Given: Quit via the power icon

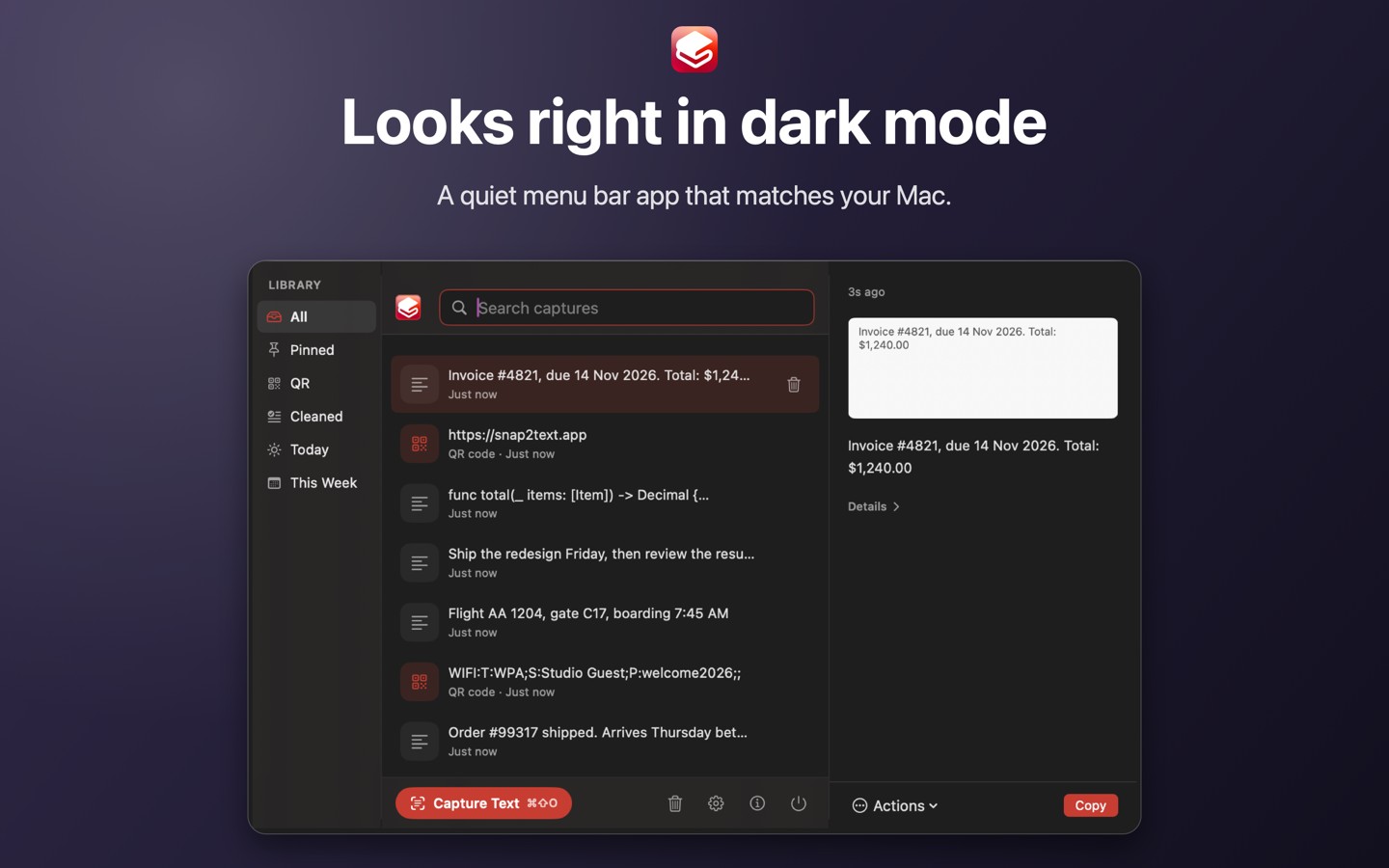Looking at the screenshot, I should 799,803.
